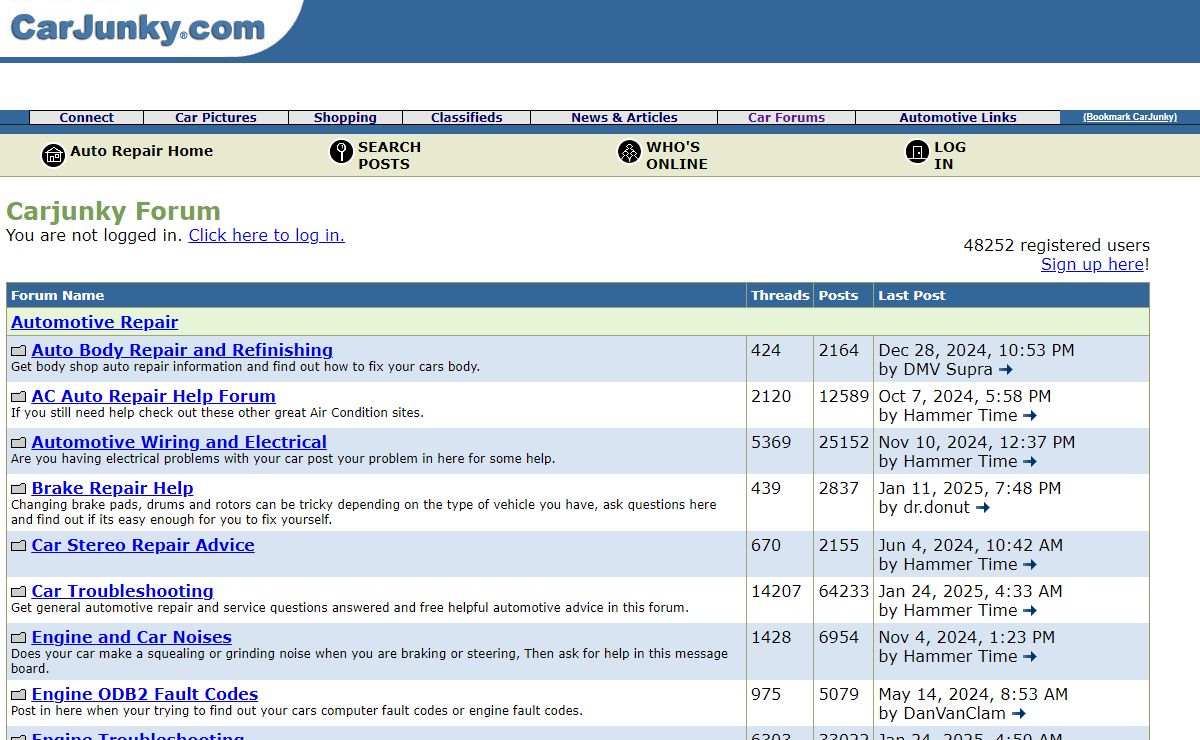1200x740 pixels.
Task: Click folder icon beside Brake Repair Help
Action: [19, 489]
